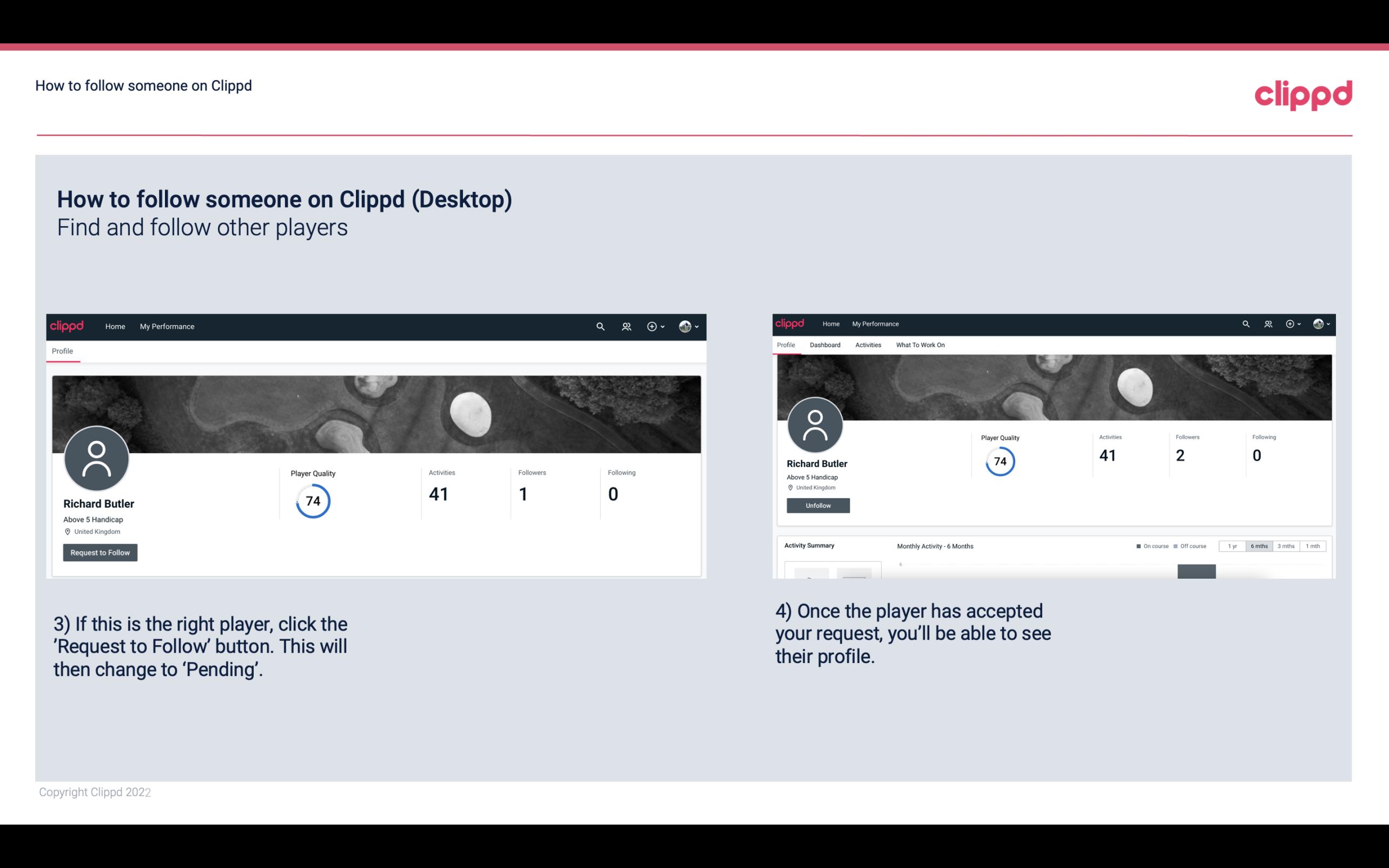Click the 'Unfollow' button on accepted profile
The width and height of the screenshot is (1389, 868).
pyautogui.click(x=817, y=505)
